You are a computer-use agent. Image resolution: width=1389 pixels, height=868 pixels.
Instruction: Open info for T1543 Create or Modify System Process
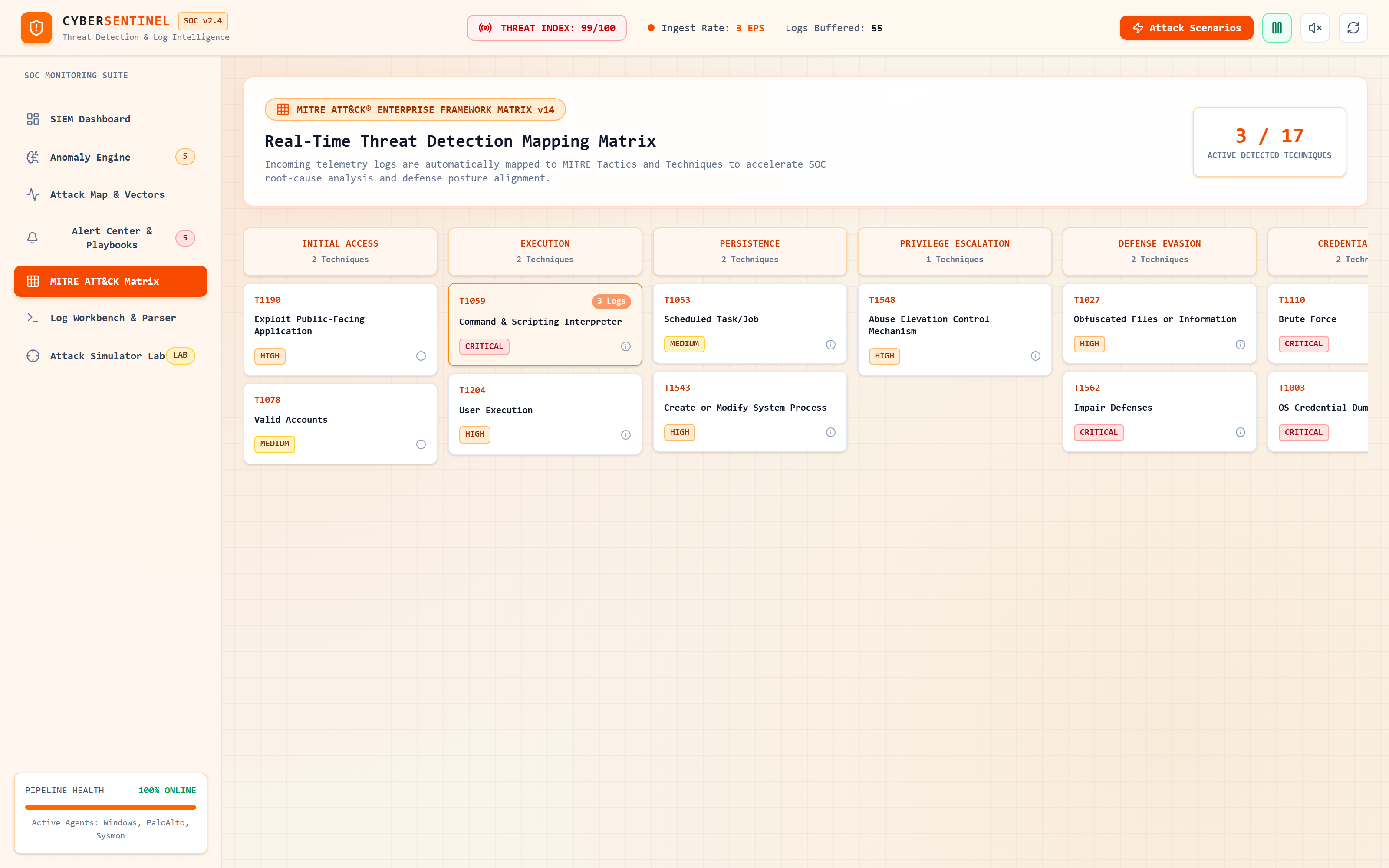click(830, 432)
